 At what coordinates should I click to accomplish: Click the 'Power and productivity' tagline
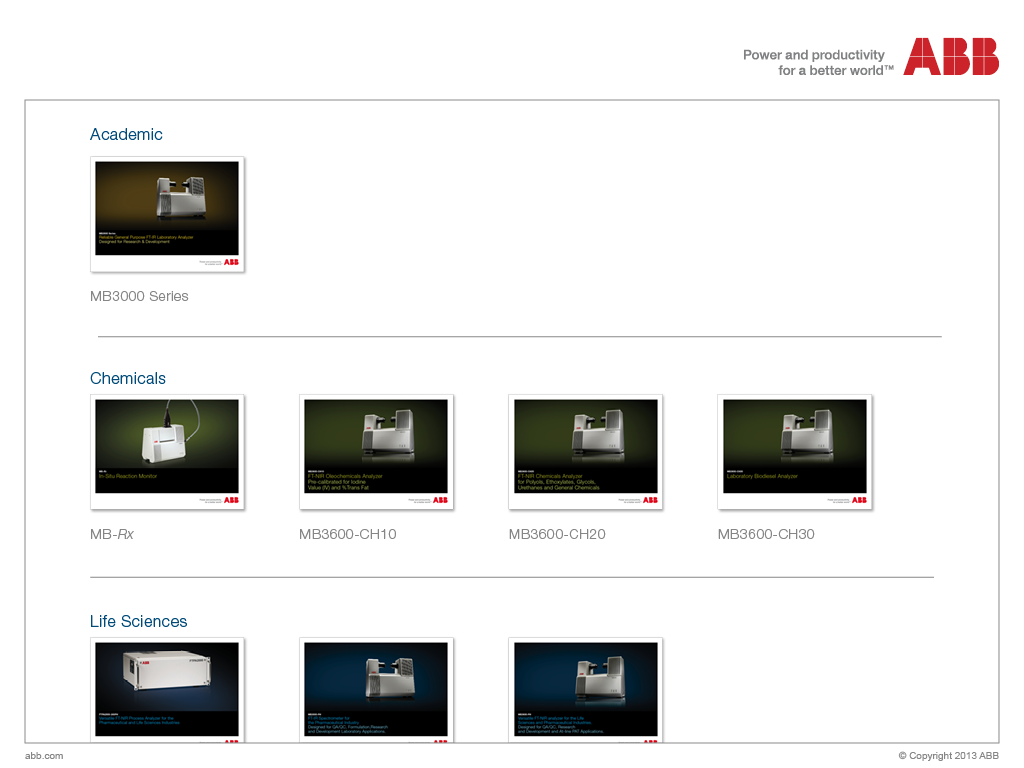pos(818,63)
